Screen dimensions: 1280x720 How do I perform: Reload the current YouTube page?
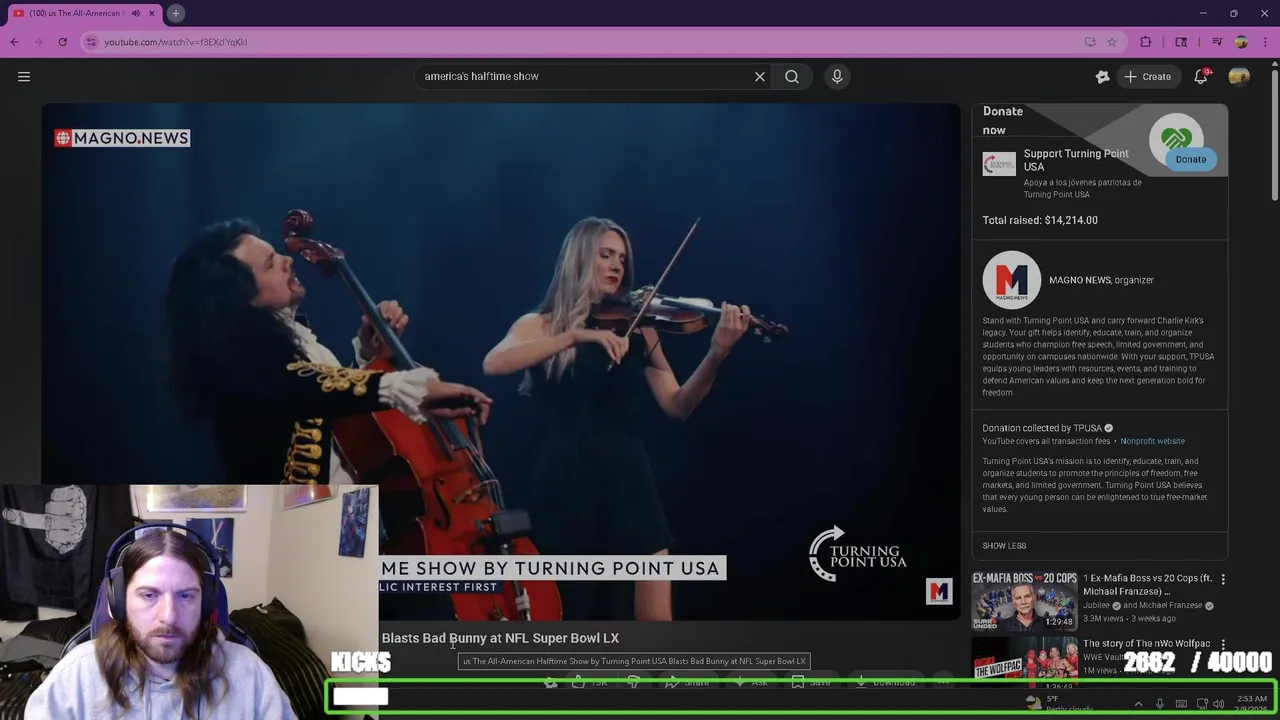coord(62,42)
